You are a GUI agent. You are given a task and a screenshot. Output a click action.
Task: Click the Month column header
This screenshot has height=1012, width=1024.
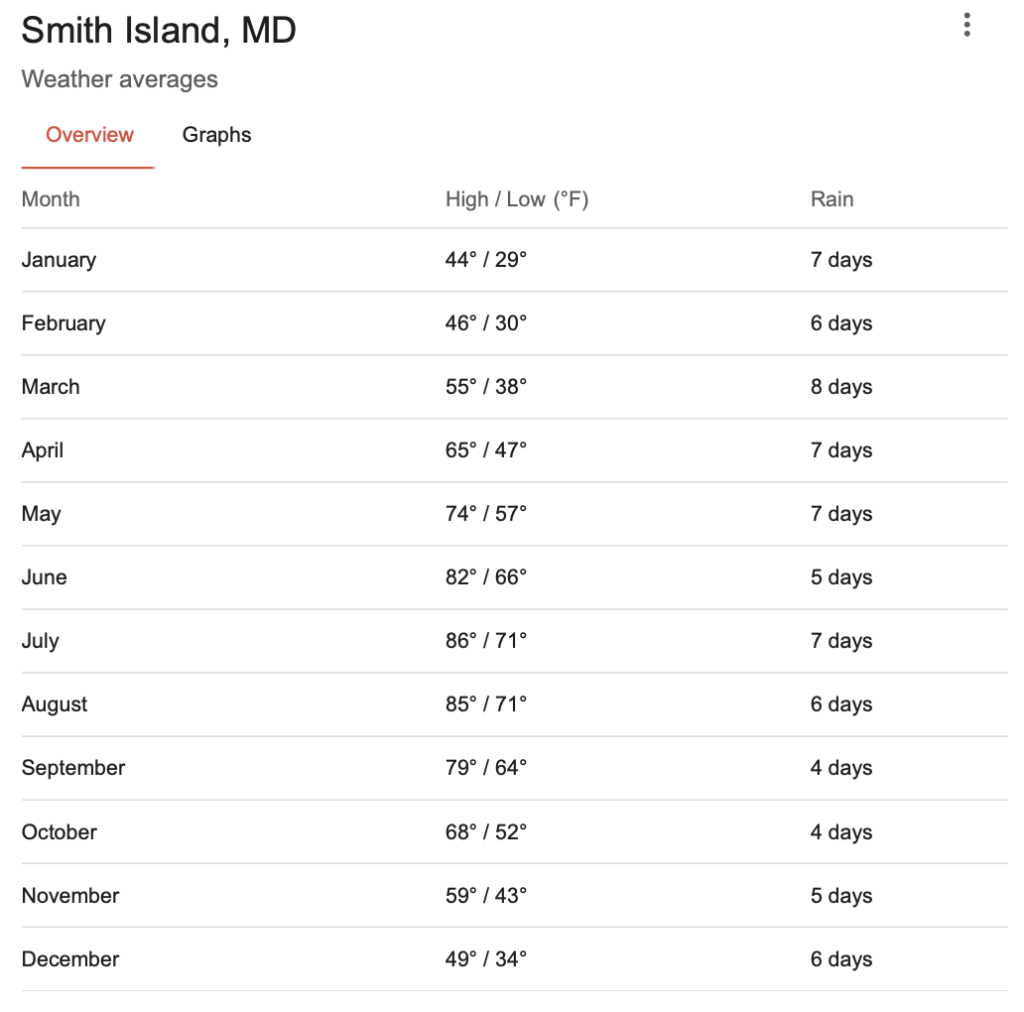click(x=50, y=199)
